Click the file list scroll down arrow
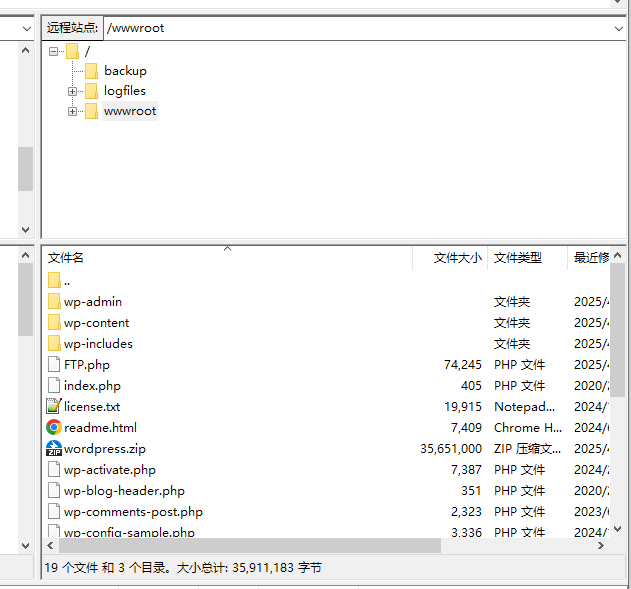The image size is (631, 589). point(617,529)
